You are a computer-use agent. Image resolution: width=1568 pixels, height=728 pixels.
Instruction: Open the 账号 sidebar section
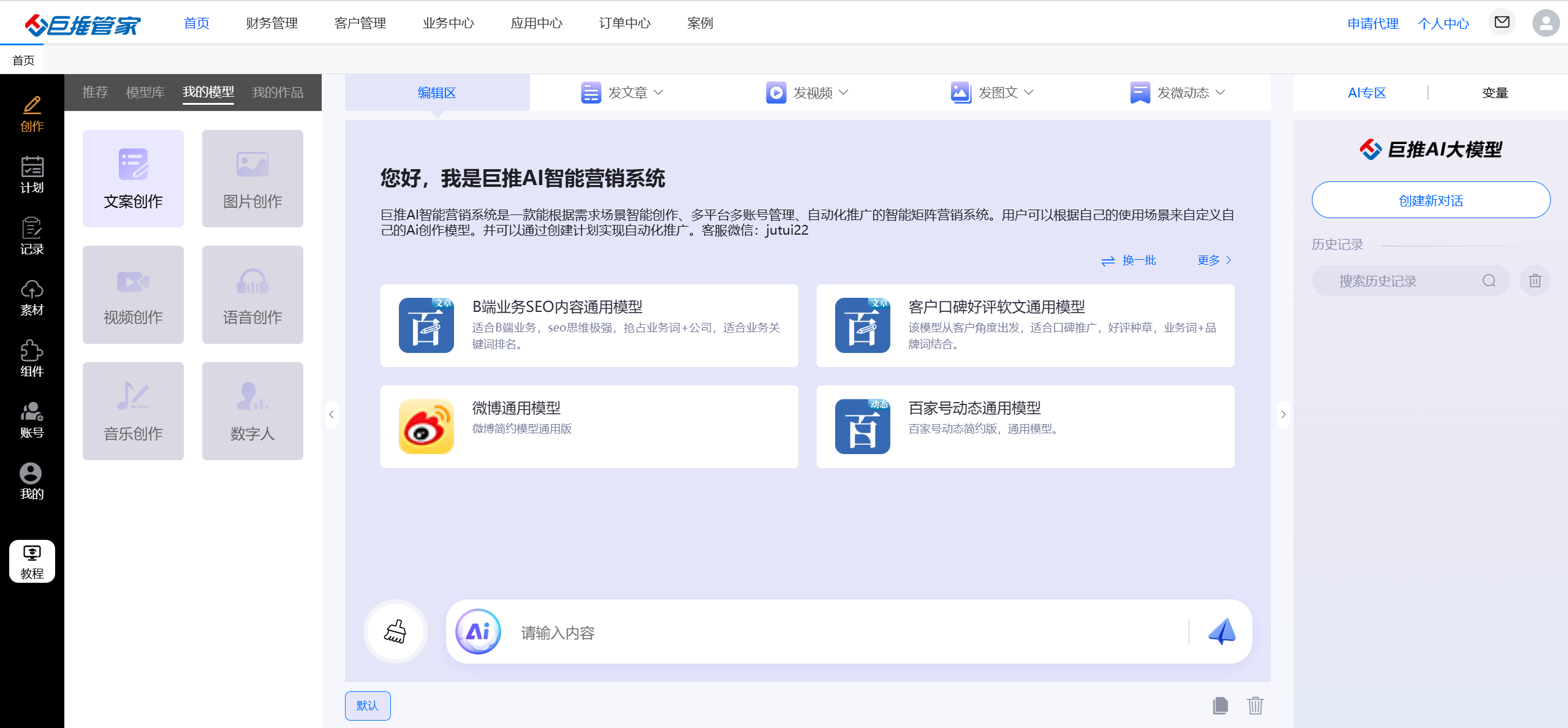(32, 420)
